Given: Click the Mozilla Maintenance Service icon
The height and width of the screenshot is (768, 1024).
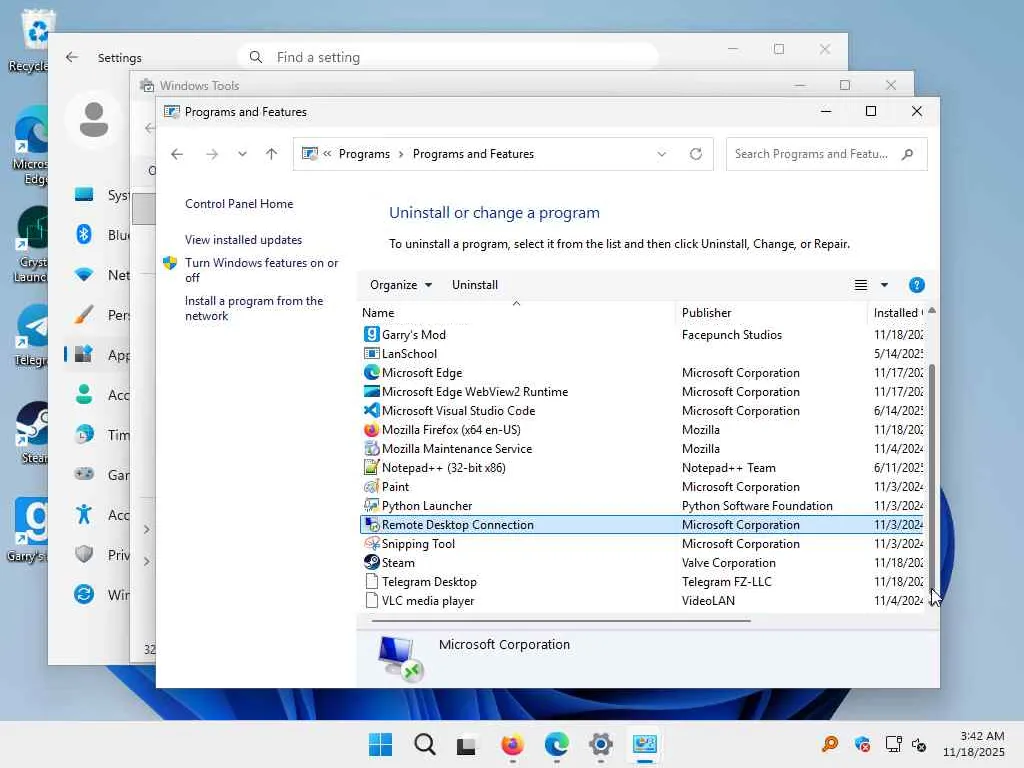Looking at the screenshot, I should pyautogui.click(x=371, y=448).
